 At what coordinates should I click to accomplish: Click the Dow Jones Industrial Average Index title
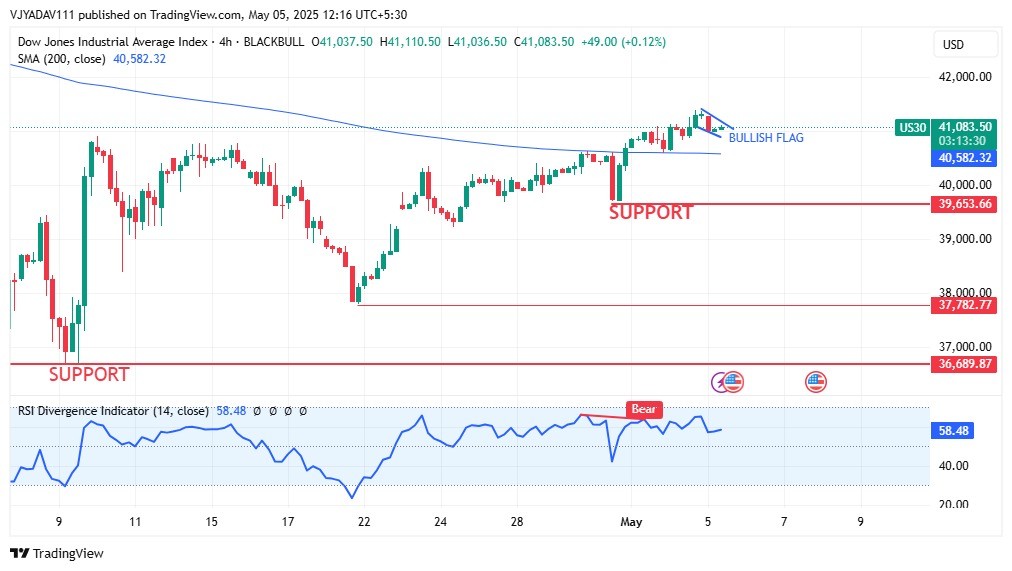tap(111, 42)
